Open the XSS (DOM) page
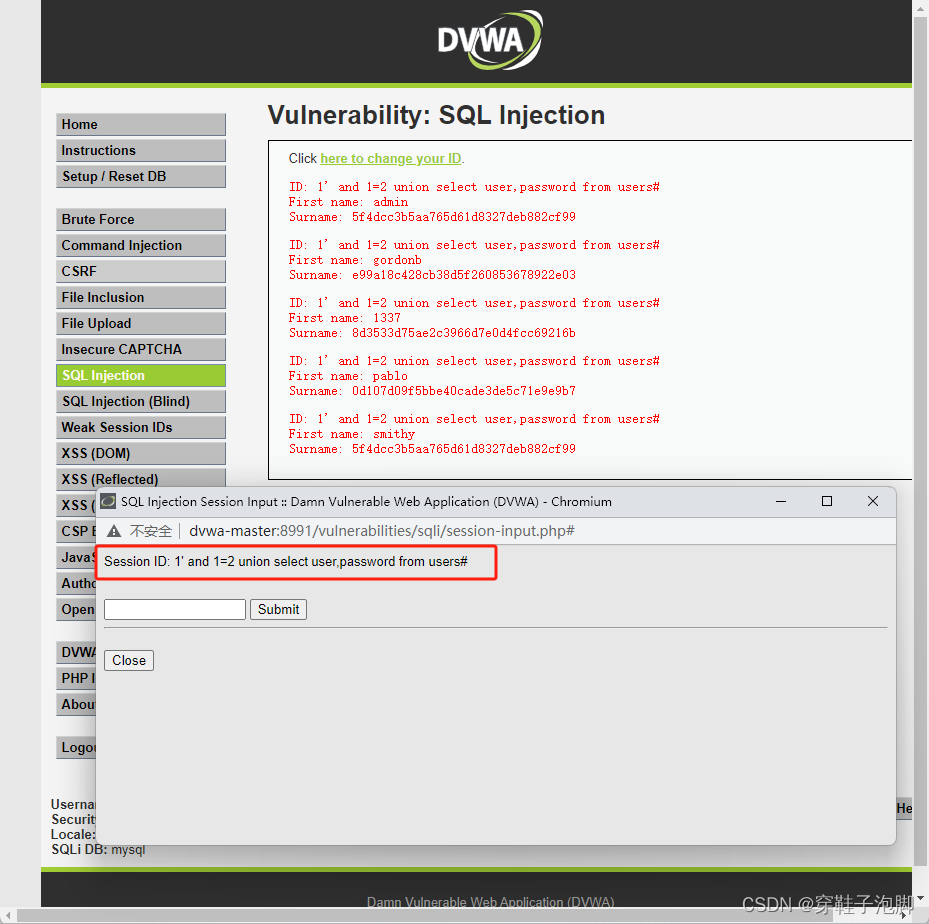Screen dimensions: 929x924 click(141, 454)
